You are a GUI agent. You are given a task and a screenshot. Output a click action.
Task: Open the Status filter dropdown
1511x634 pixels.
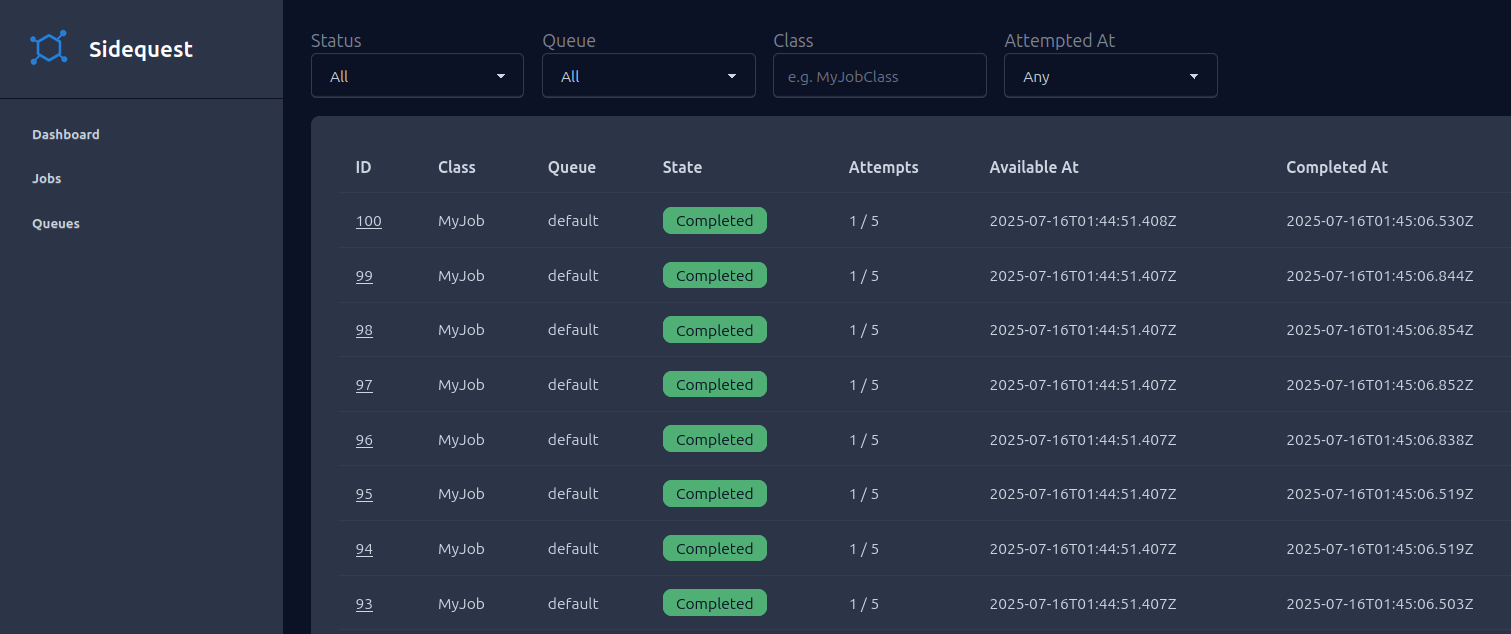[417, 76]
